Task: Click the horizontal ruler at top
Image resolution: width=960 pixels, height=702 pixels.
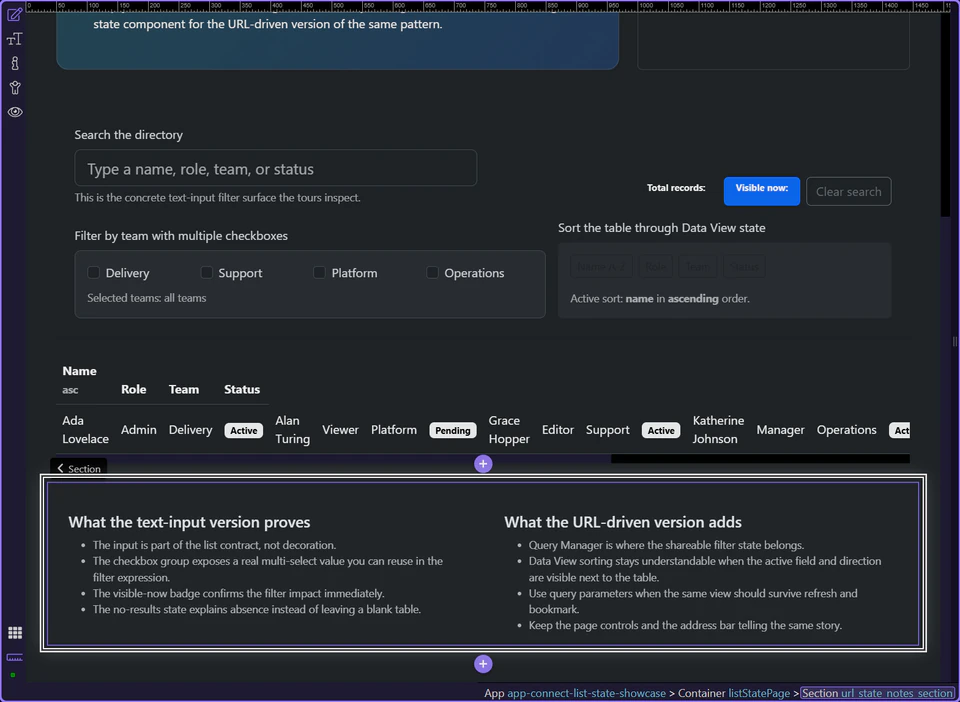Action: tap(490, 7)
